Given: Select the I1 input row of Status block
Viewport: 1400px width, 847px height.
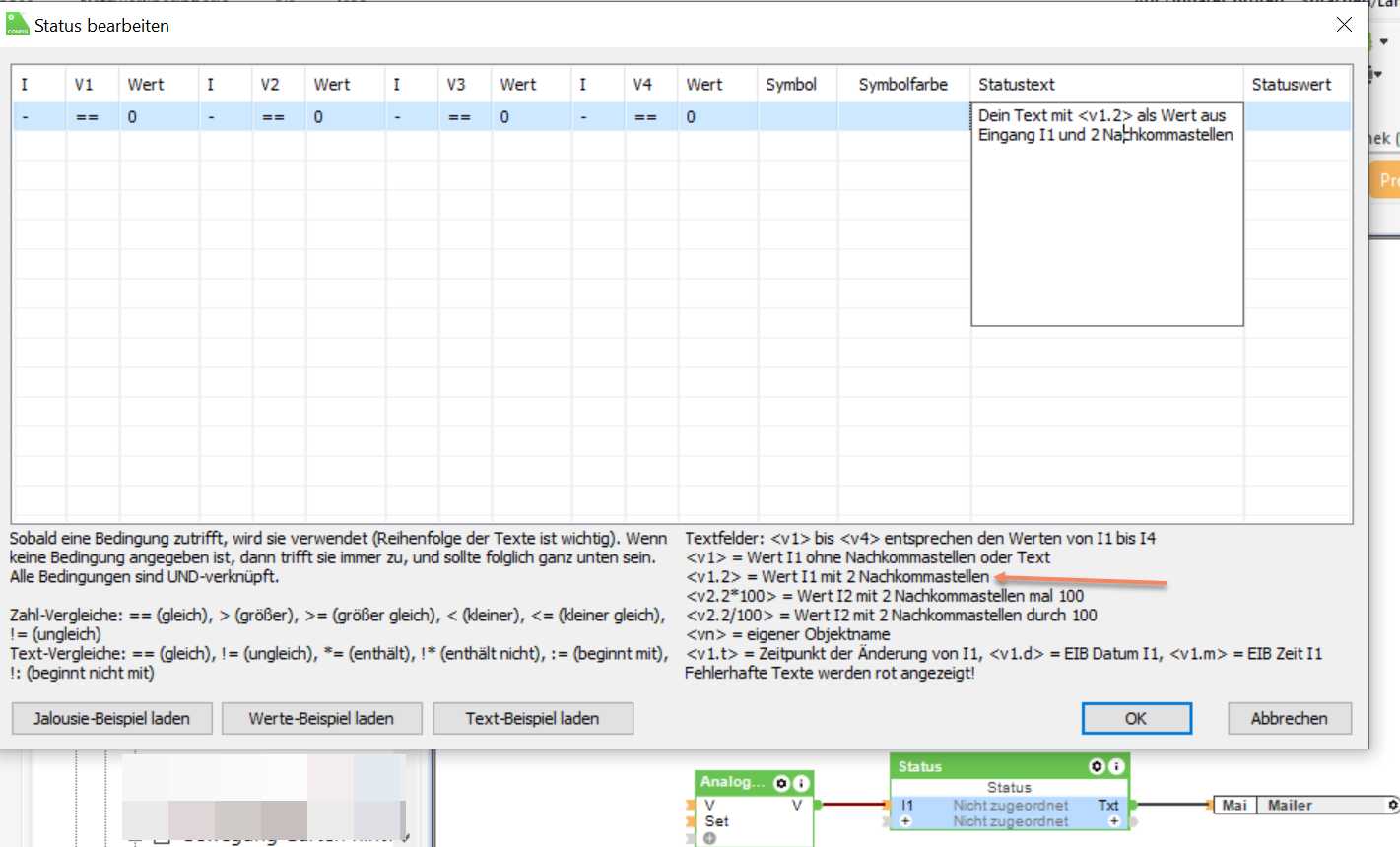Looking at the screenshot, I should click(x=1010, y=805).
